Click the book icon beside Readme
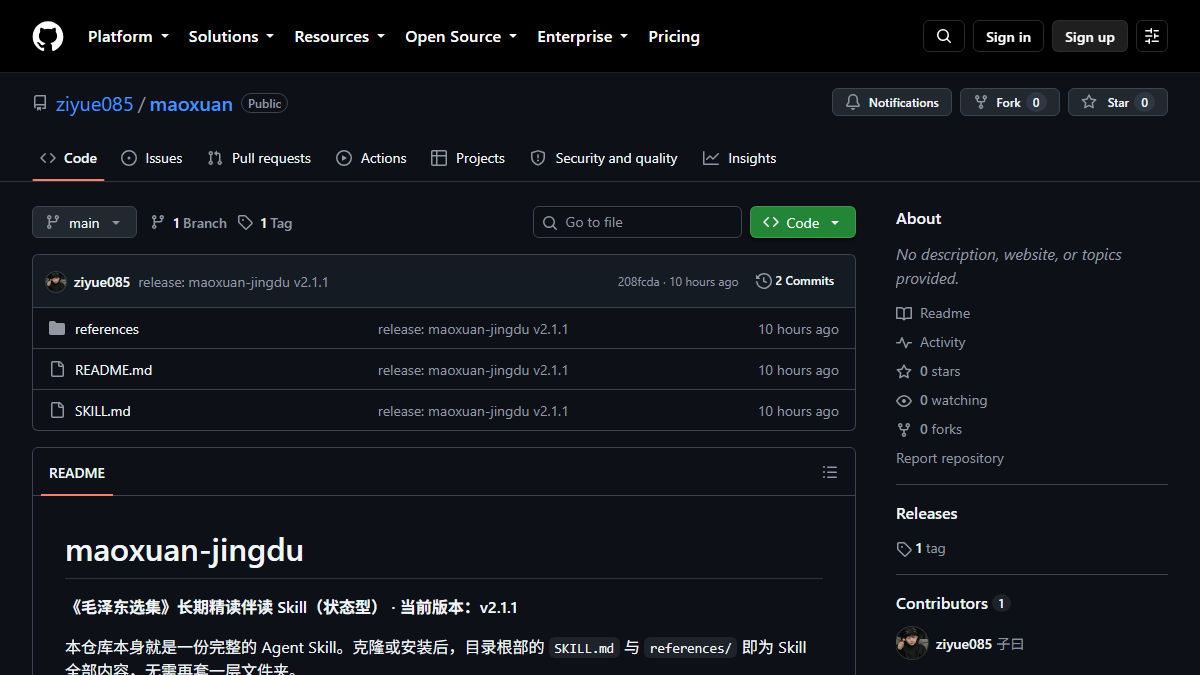This screenshot has height=675, width=1200. 904,313
